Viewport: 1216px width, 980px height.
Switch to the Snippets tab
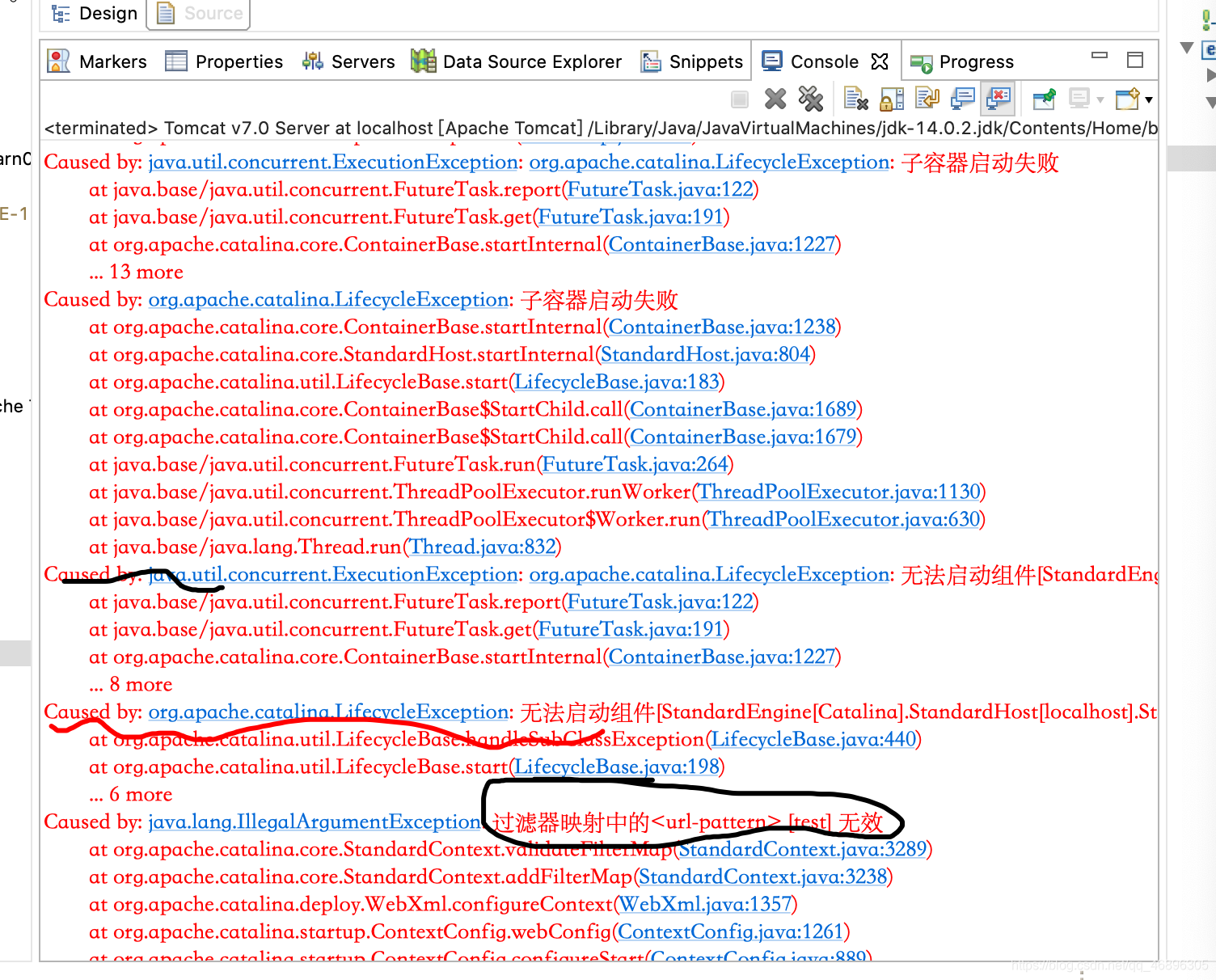point(692,61)
